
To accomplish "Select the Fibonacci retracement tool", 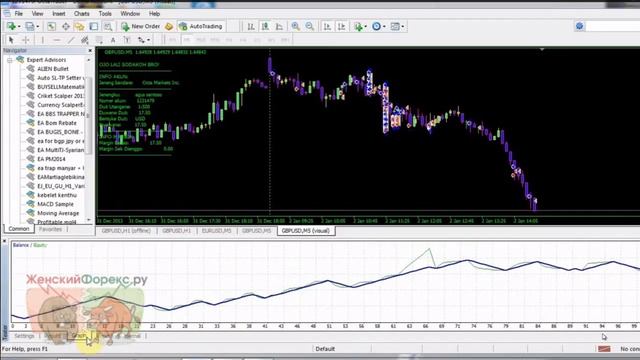I will (99, 40).
